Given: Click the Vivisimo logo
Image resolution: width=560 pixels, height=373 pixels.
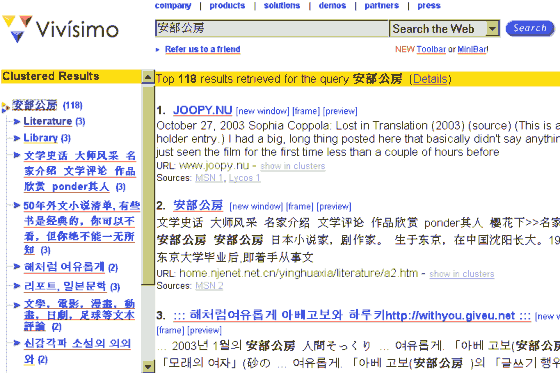Looking at the screenshot, I should (60, 28).
